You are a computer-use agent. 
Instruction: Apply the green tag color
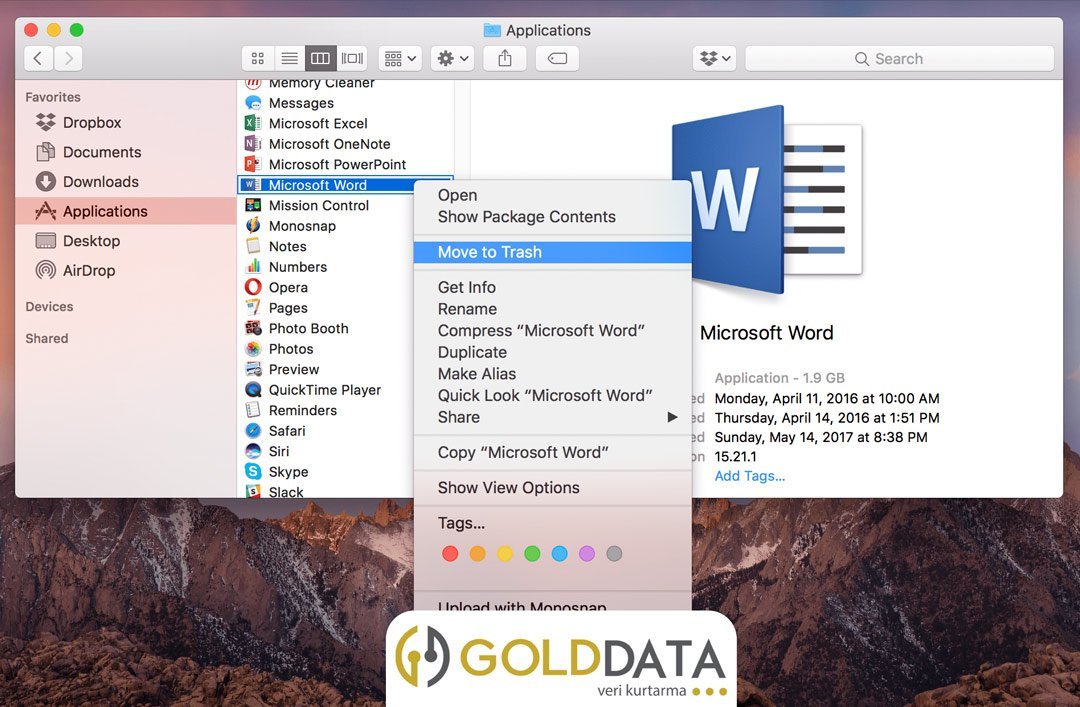point(532,554)
